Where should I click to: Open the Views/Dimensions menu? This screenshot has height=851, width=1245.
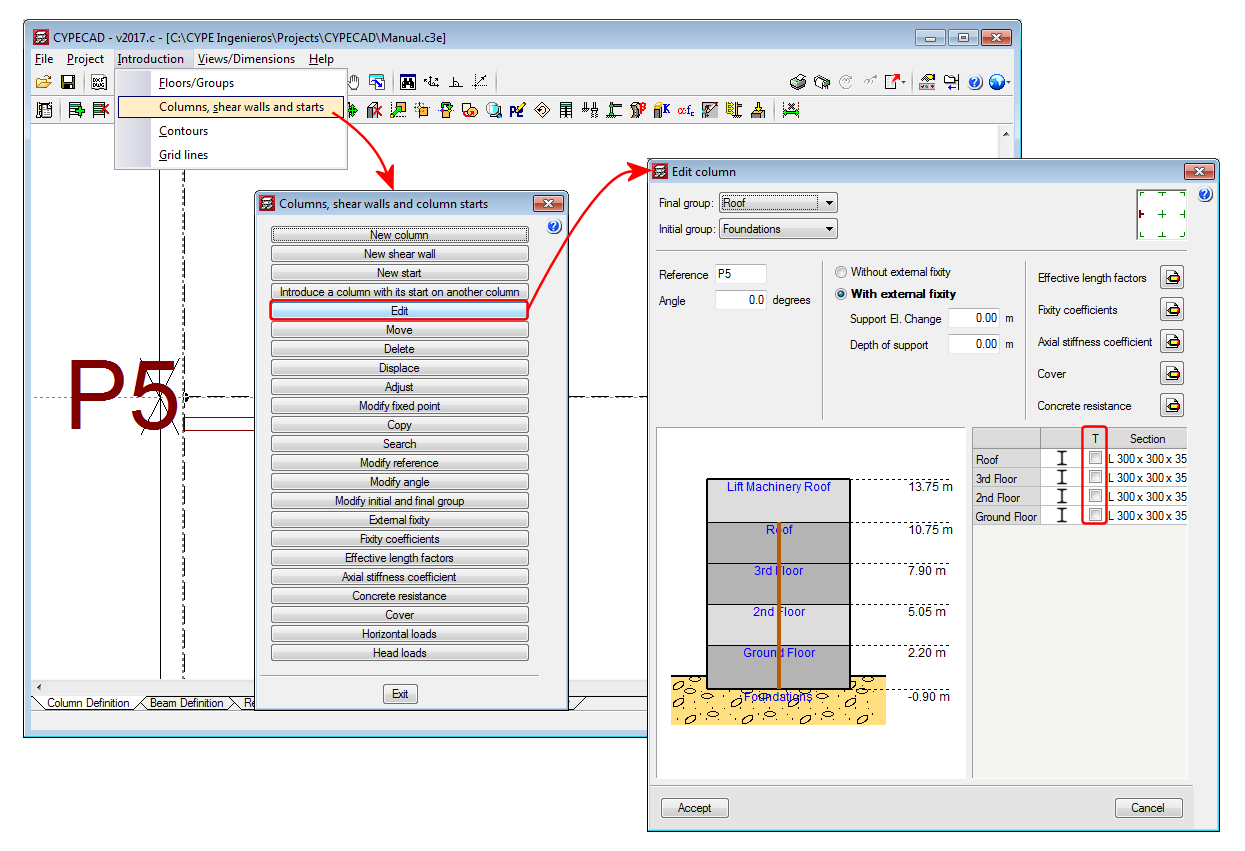point(246,59)
